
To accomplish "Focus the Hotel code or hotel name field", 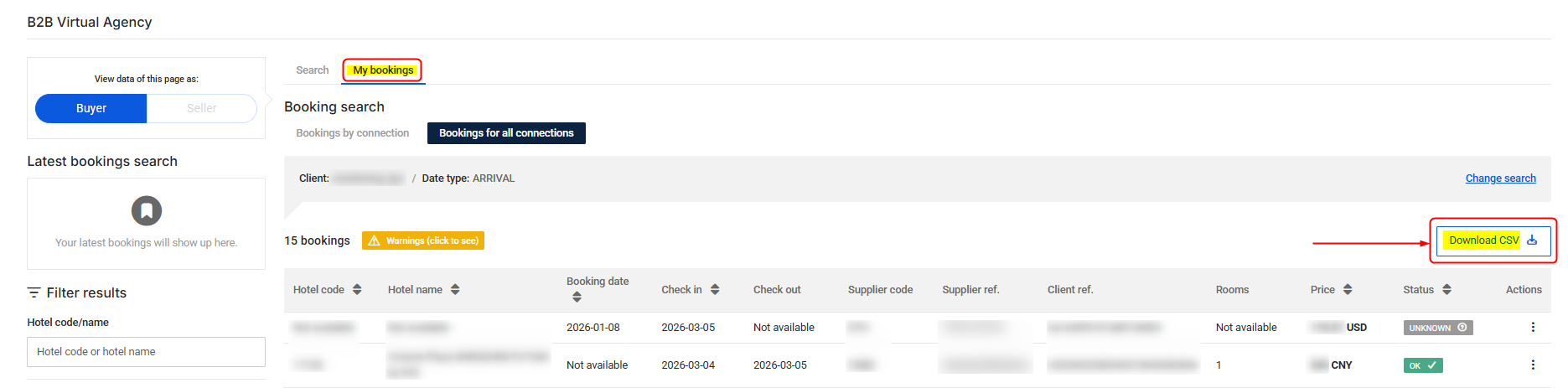I will 147,352.
